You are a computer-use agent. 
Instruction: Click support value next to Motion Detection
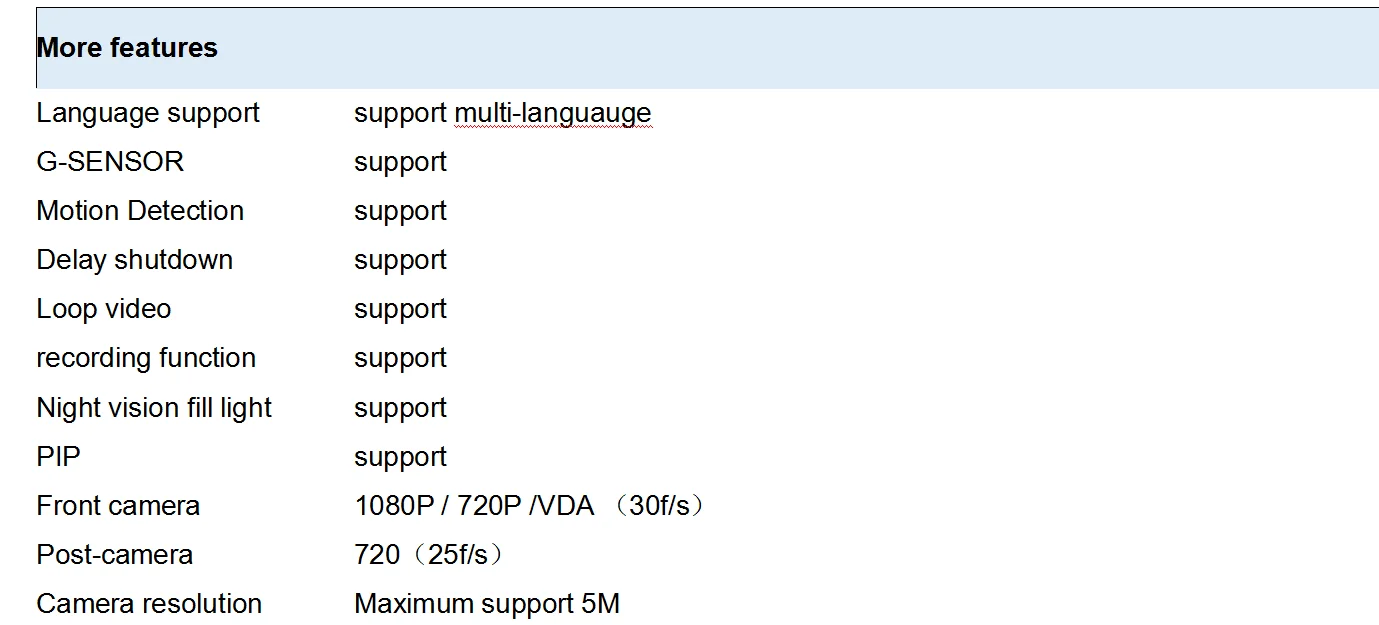(x=400, y=212)
